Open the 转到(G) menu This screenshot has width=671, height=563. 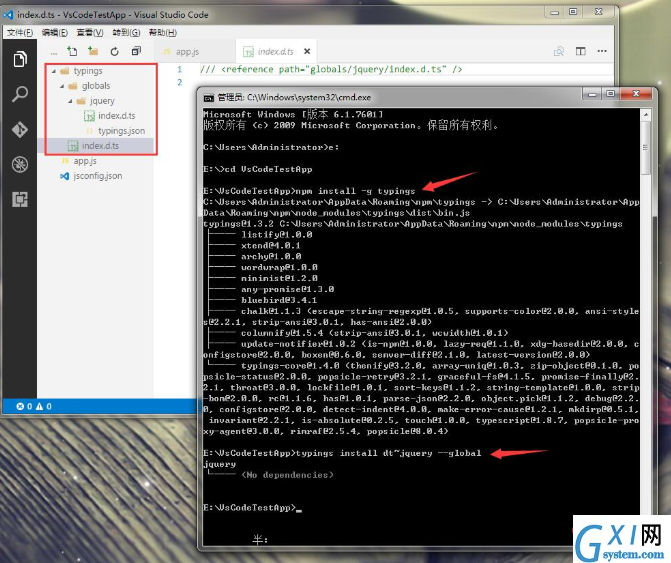coord(126,33)
